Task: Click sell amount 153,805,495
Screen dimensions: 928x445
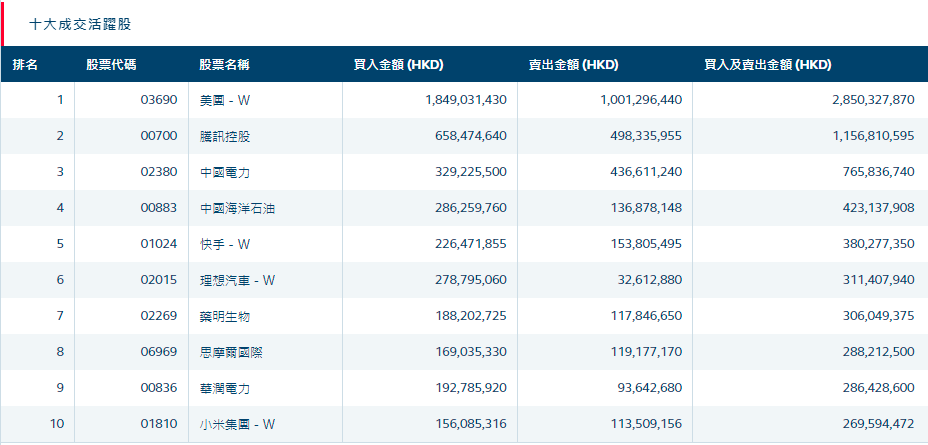Action: 646,244
